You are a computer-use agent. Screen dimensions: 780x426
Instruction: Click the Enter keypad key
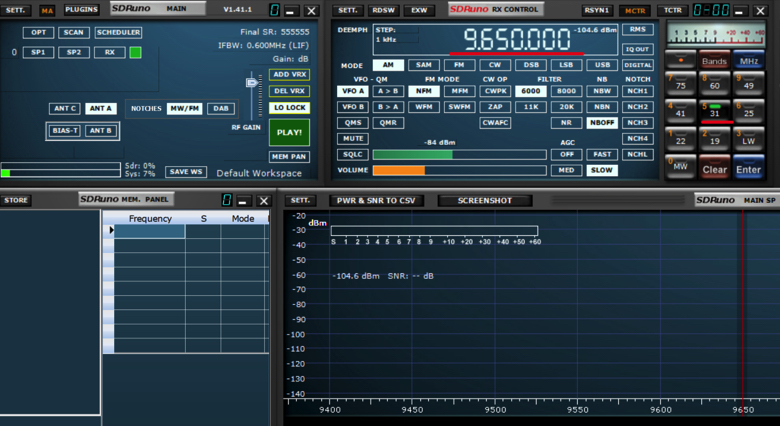pyautogui.click(x=749, y=168)
